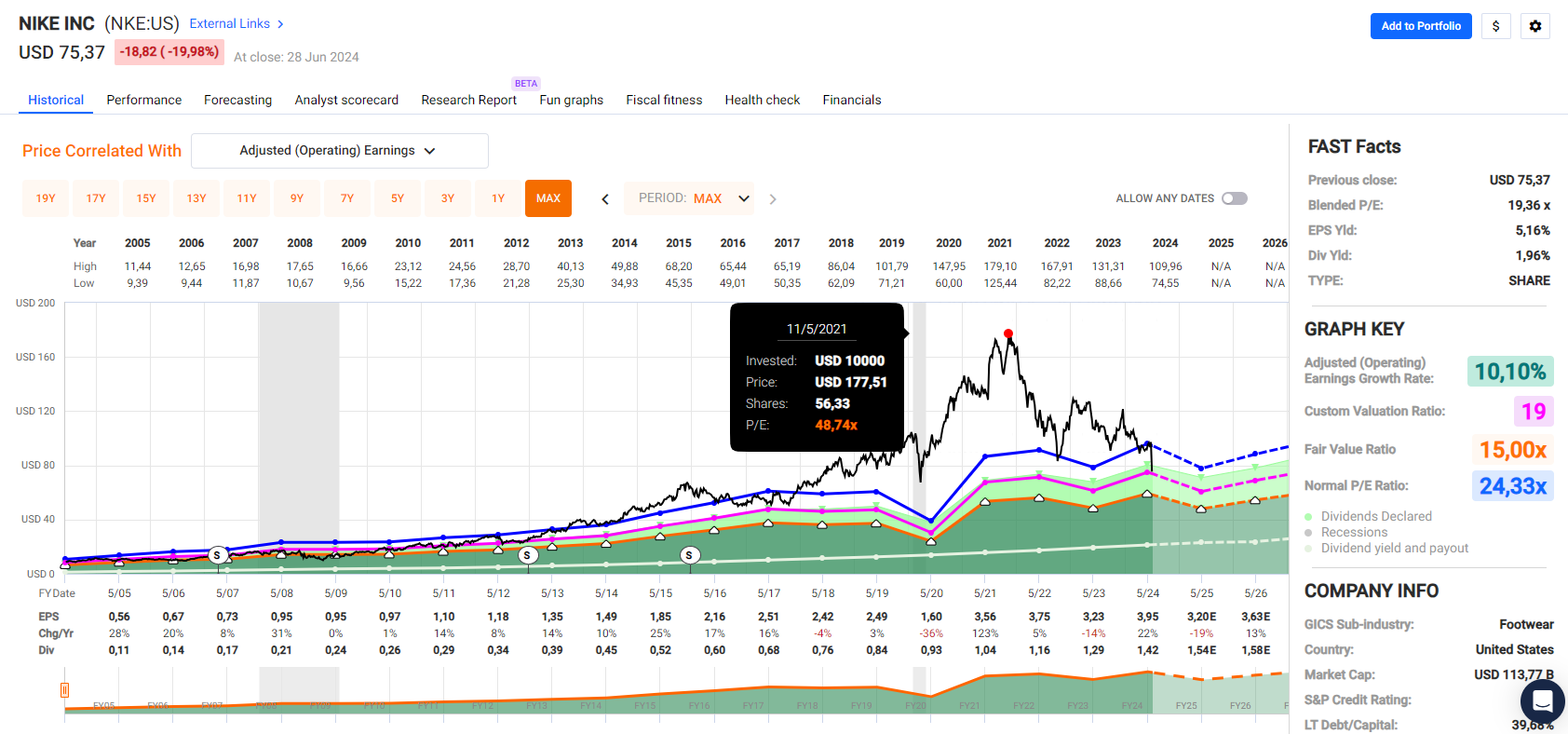Viewport: 1568px width, 734px height.
Task: Select the 3Y time range button
Action: tap(448, 198)
